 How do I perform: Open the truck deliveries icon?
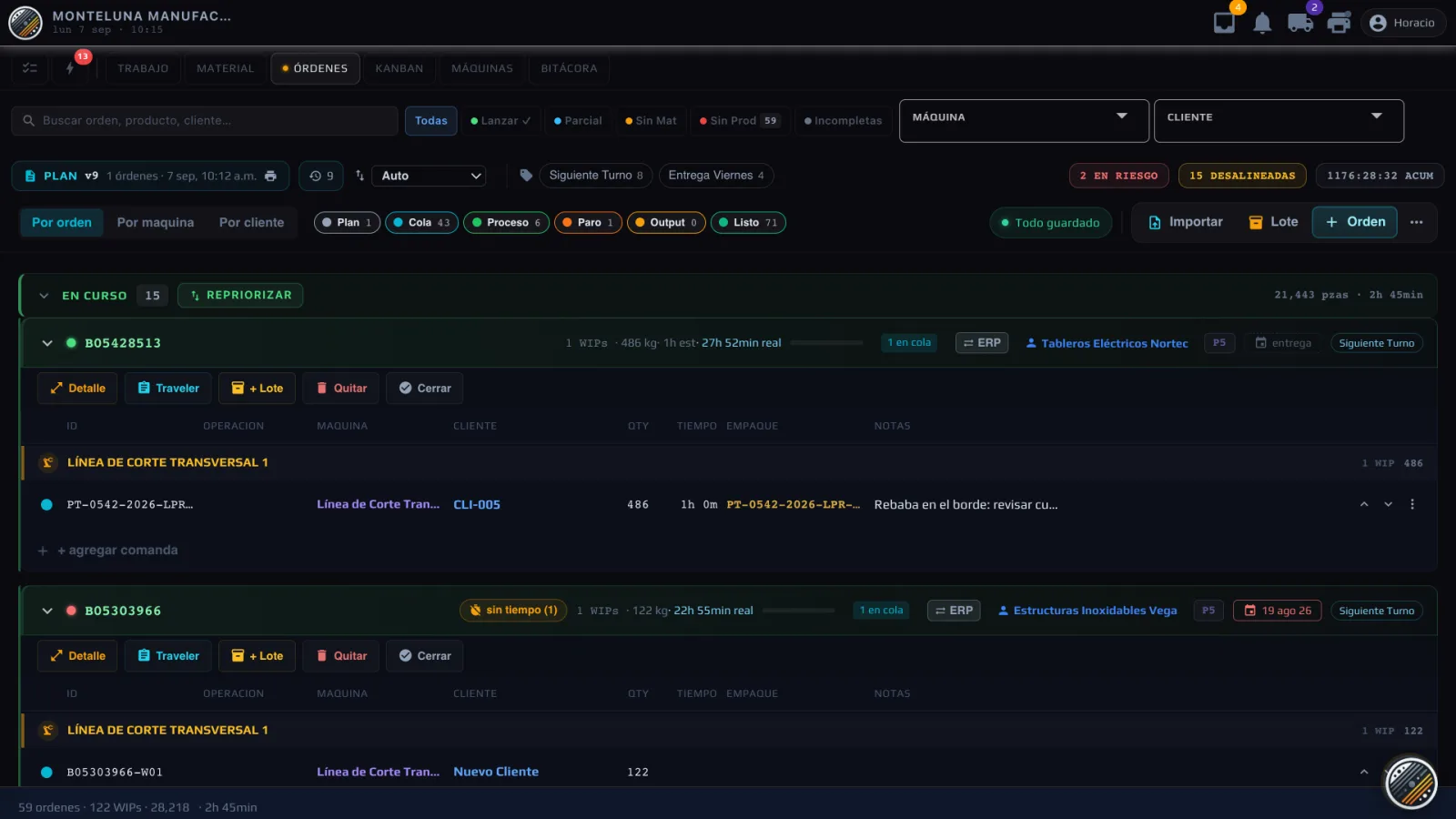pyautogui.click(x=1300, y=23)
